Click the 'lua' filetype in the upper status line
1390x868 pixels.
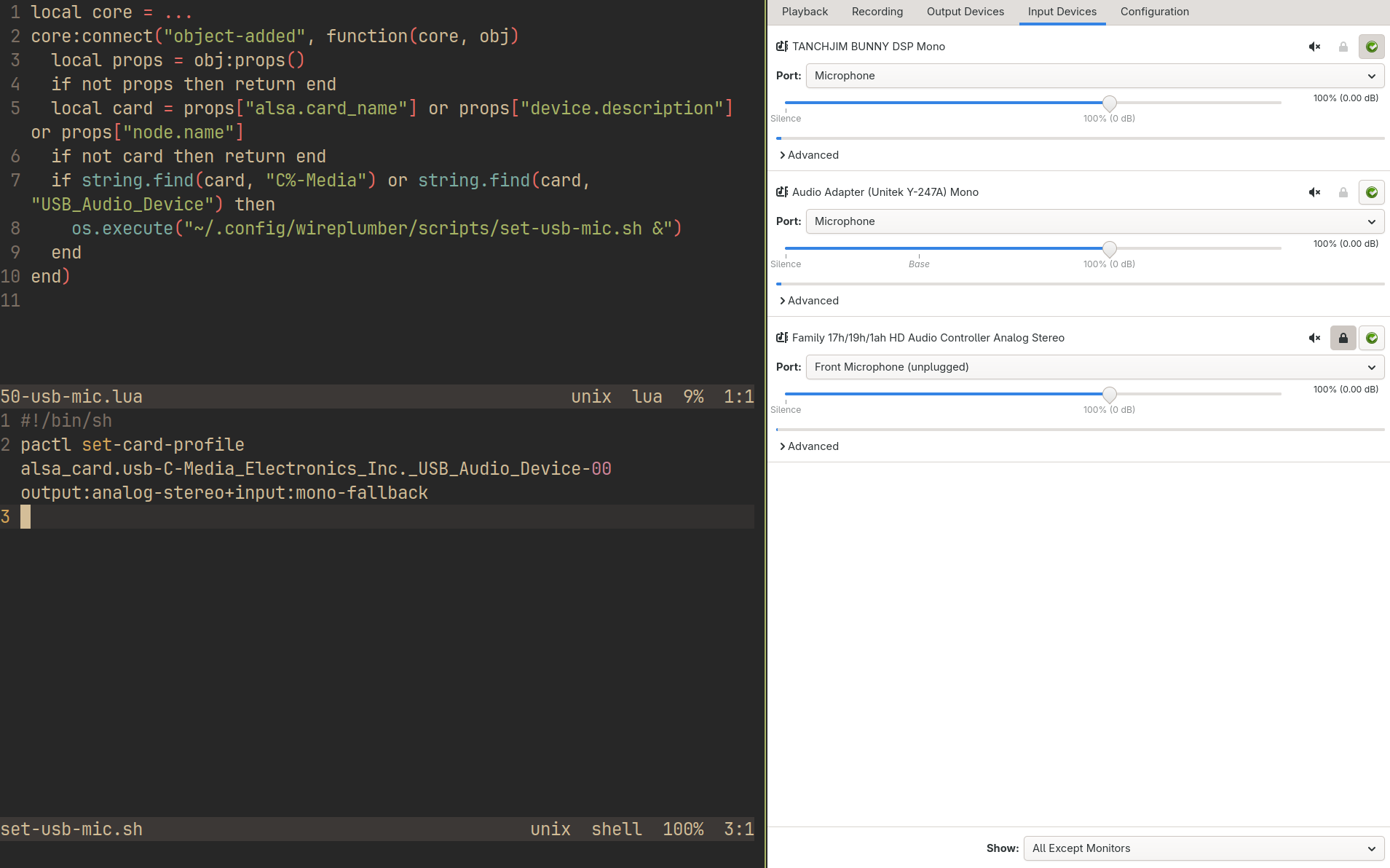pyautogui.click(x=647, y=397)
